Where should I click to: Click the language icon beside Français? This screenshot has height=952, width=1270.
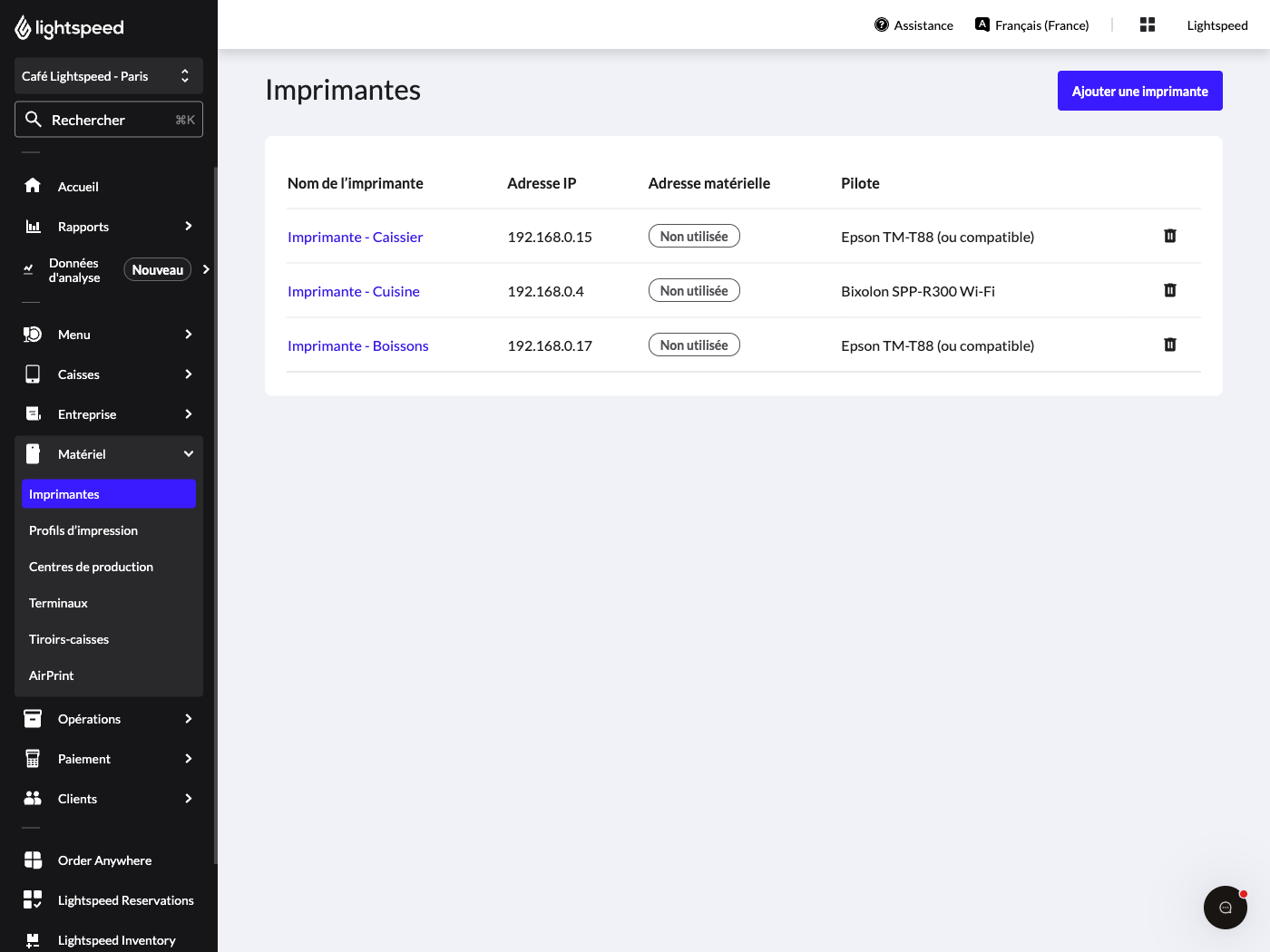click(x=982, y=24)
